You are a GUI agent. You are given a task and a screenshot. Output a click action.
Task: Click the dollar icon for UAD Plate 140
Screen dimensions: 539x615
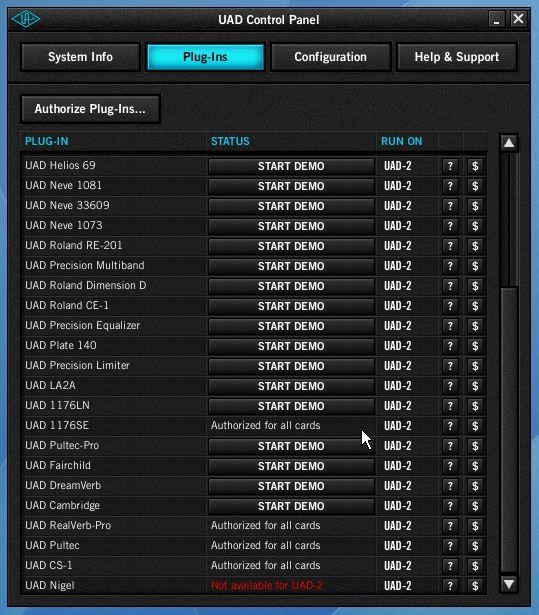point(475,346)
